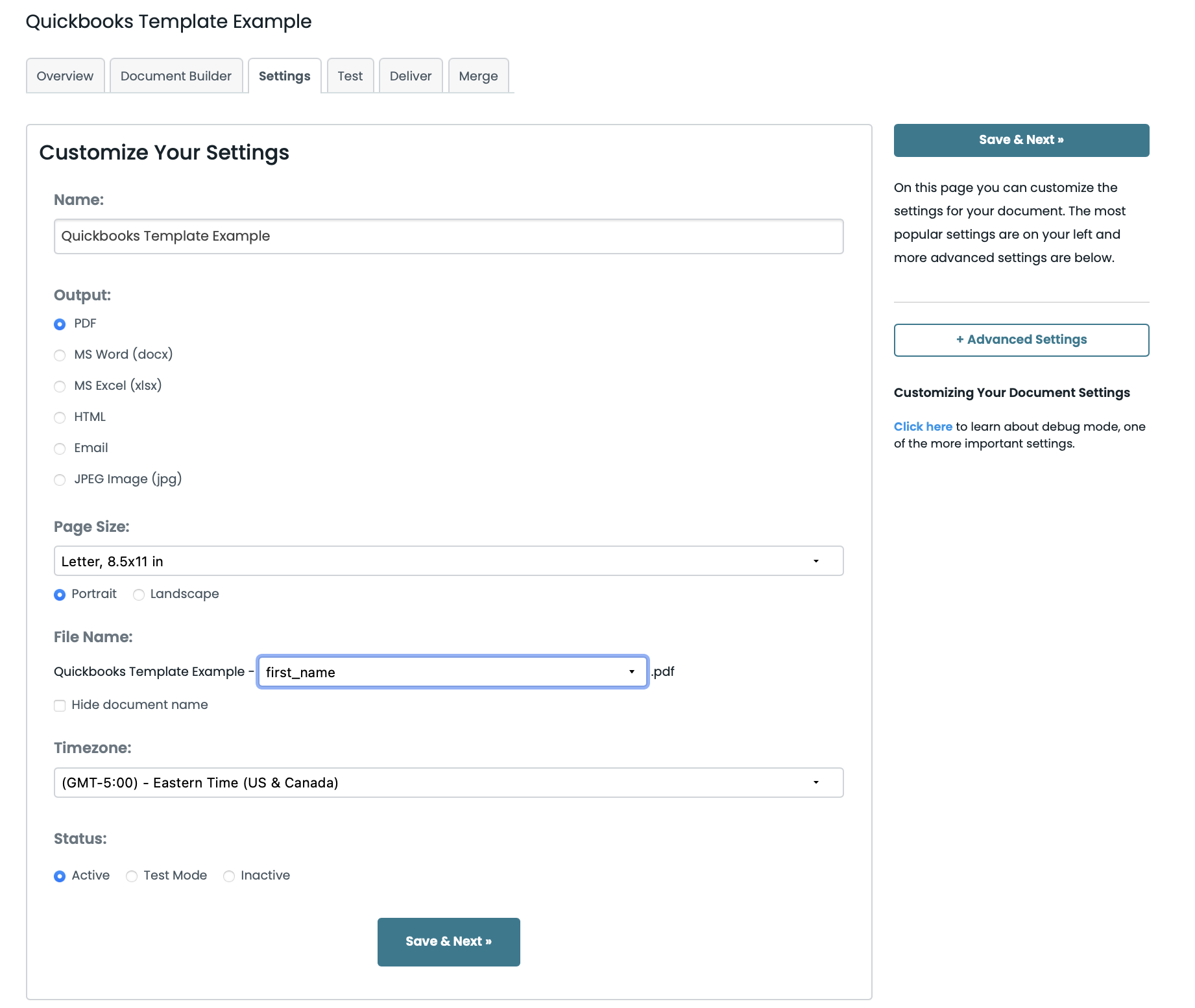Select MS Word (docx) output option
This screenshot has height=1008, width=1195.
[x=60, y=355]
